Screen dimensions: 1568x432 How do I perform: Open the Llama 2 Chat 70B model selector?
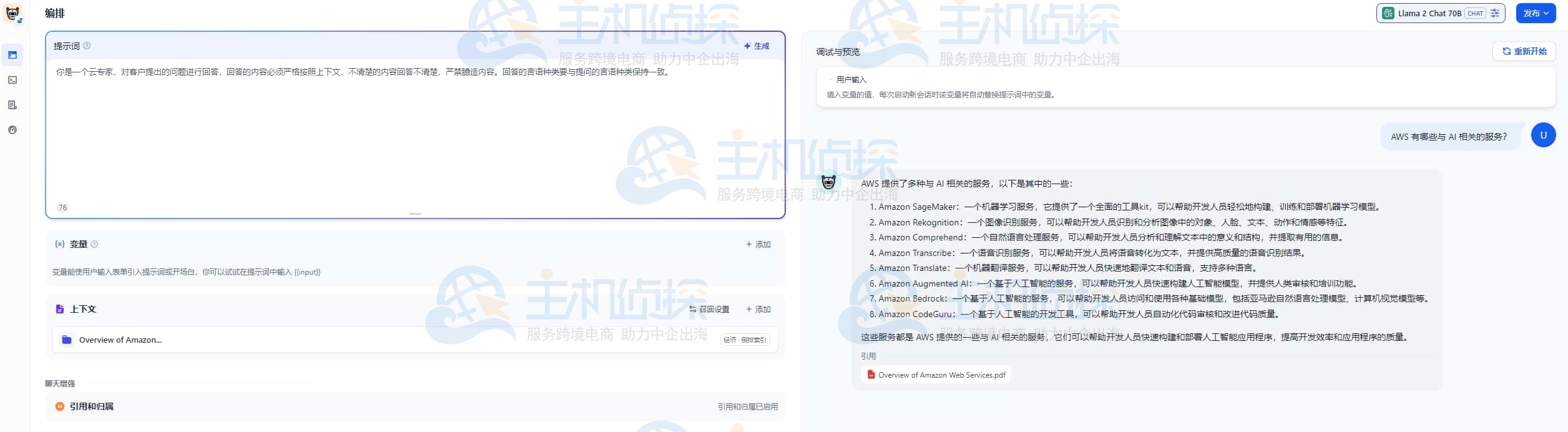click(x=1440, y=13)
